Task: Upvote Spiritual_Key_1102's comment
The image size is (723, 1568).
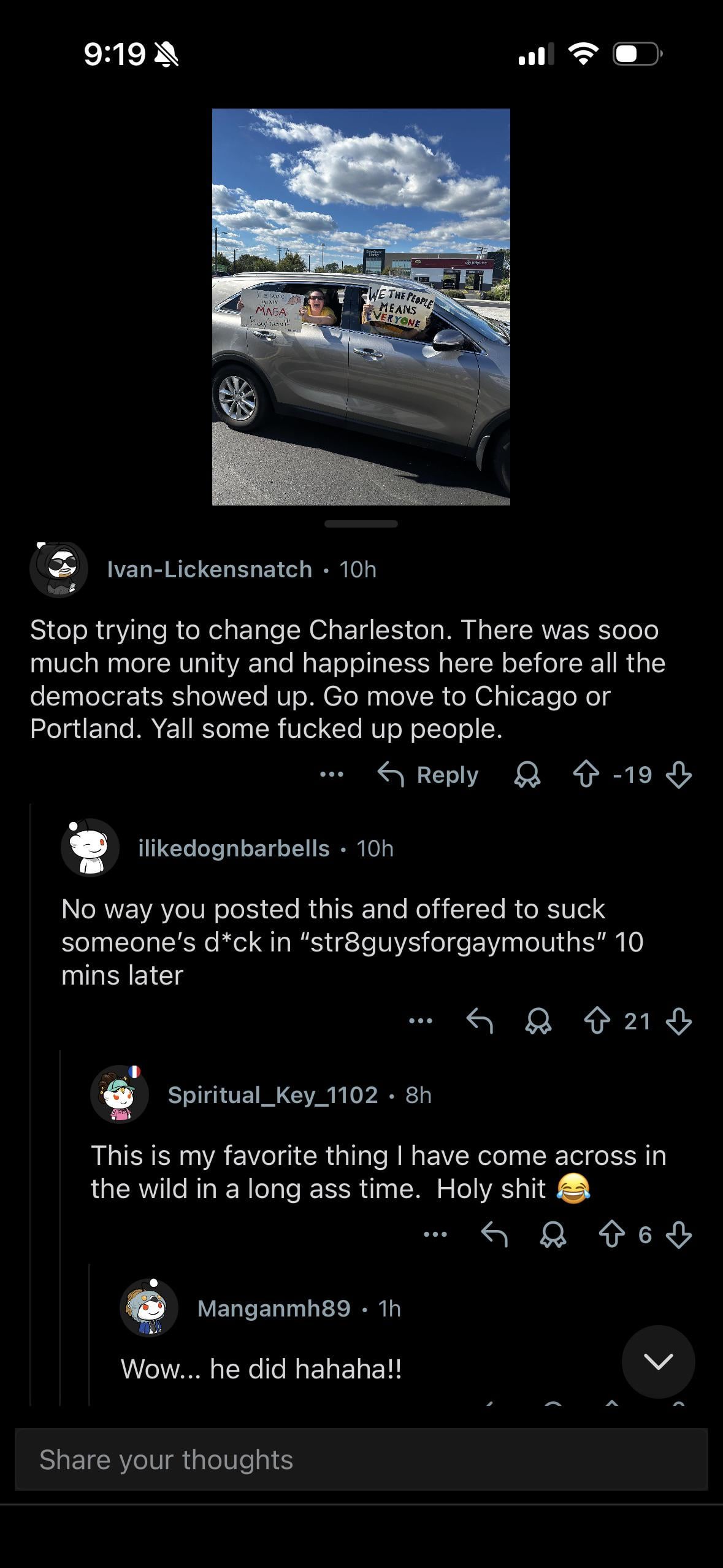Action: [x=611, y=1235]
